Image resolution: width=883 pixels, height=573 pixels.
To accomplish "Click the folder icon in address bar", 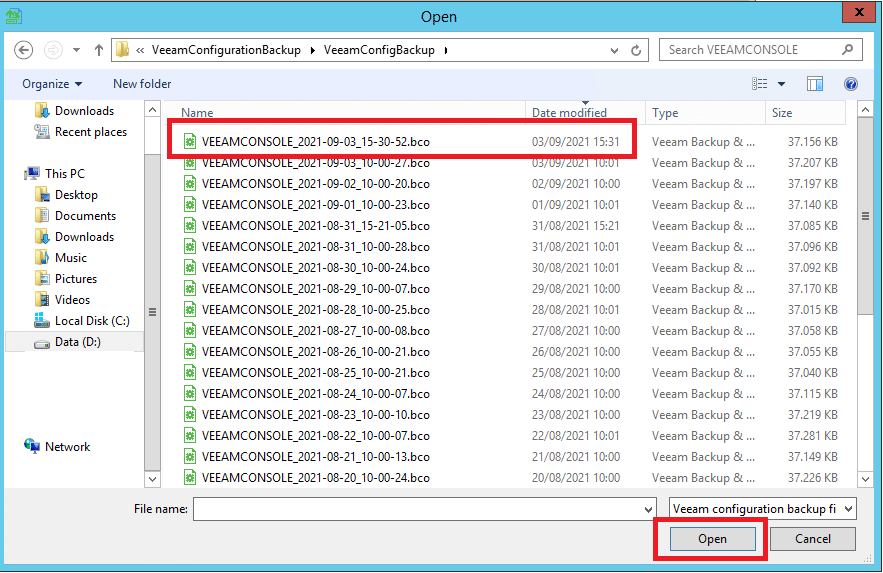I will point(122,50).
